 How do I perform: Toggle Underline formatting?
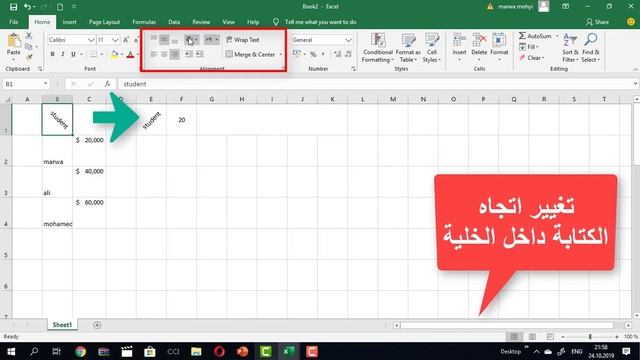click(73, 54)
